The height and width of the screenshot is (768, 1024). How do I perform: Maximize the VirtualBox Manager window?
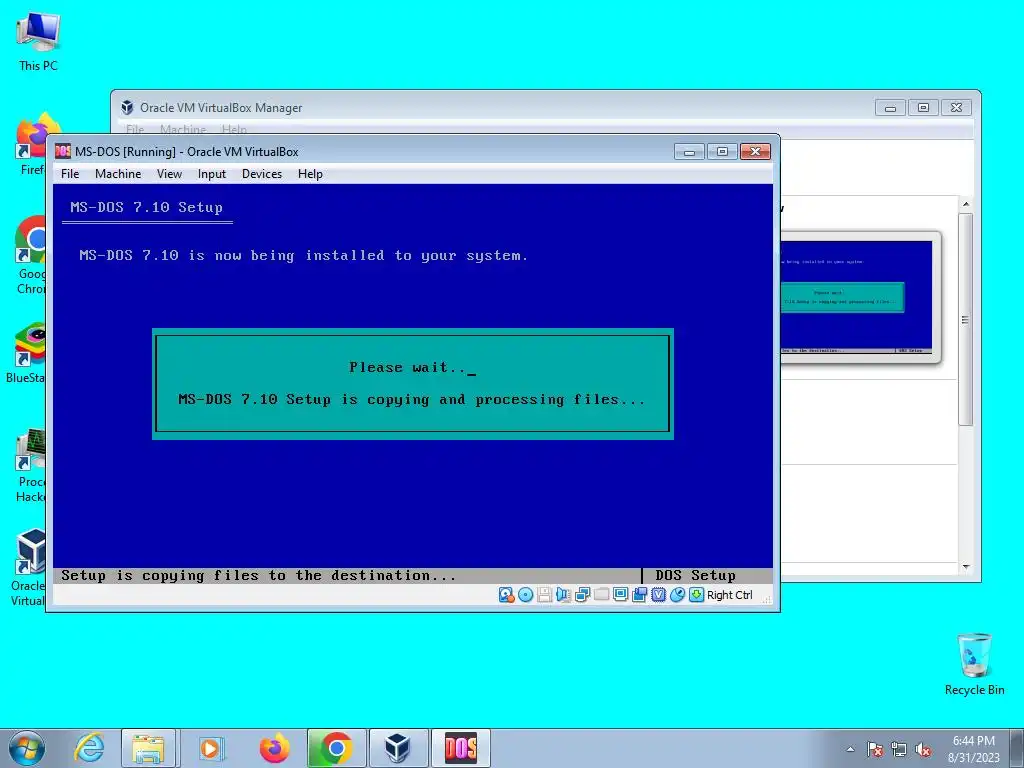[x=923, y=108]
